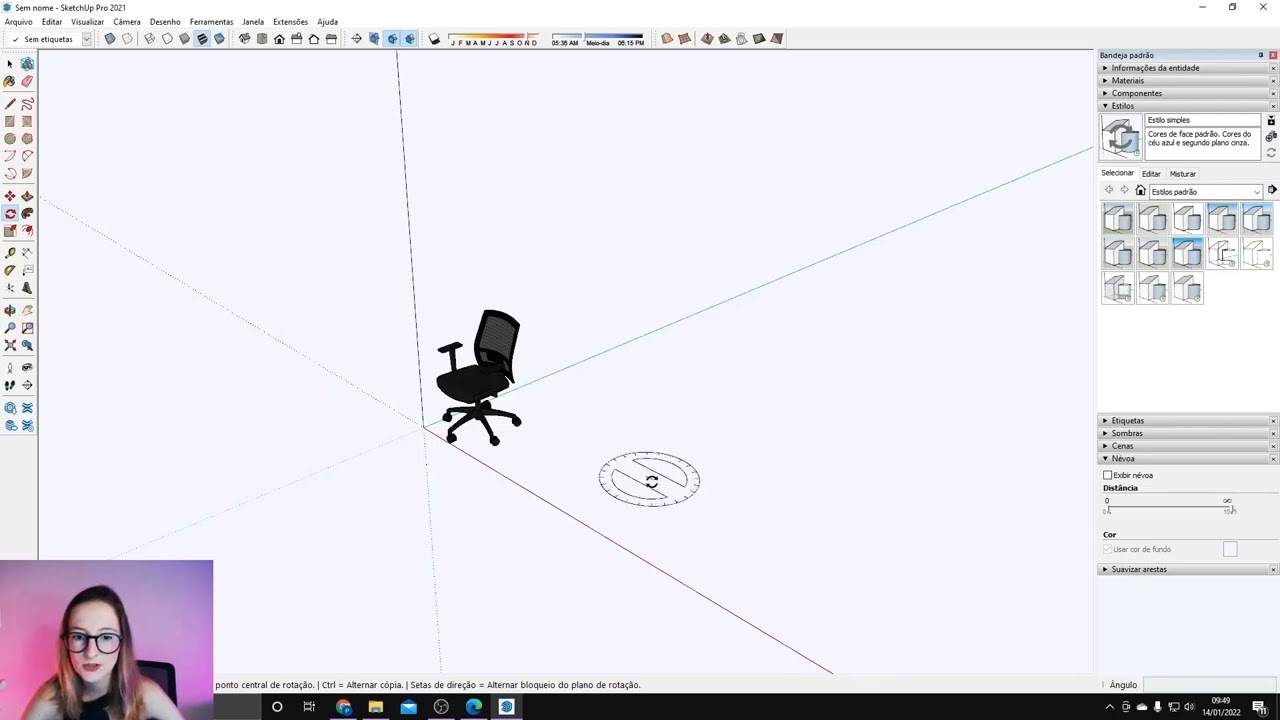Select the Zoom magnifier tool

click(10, 328)
